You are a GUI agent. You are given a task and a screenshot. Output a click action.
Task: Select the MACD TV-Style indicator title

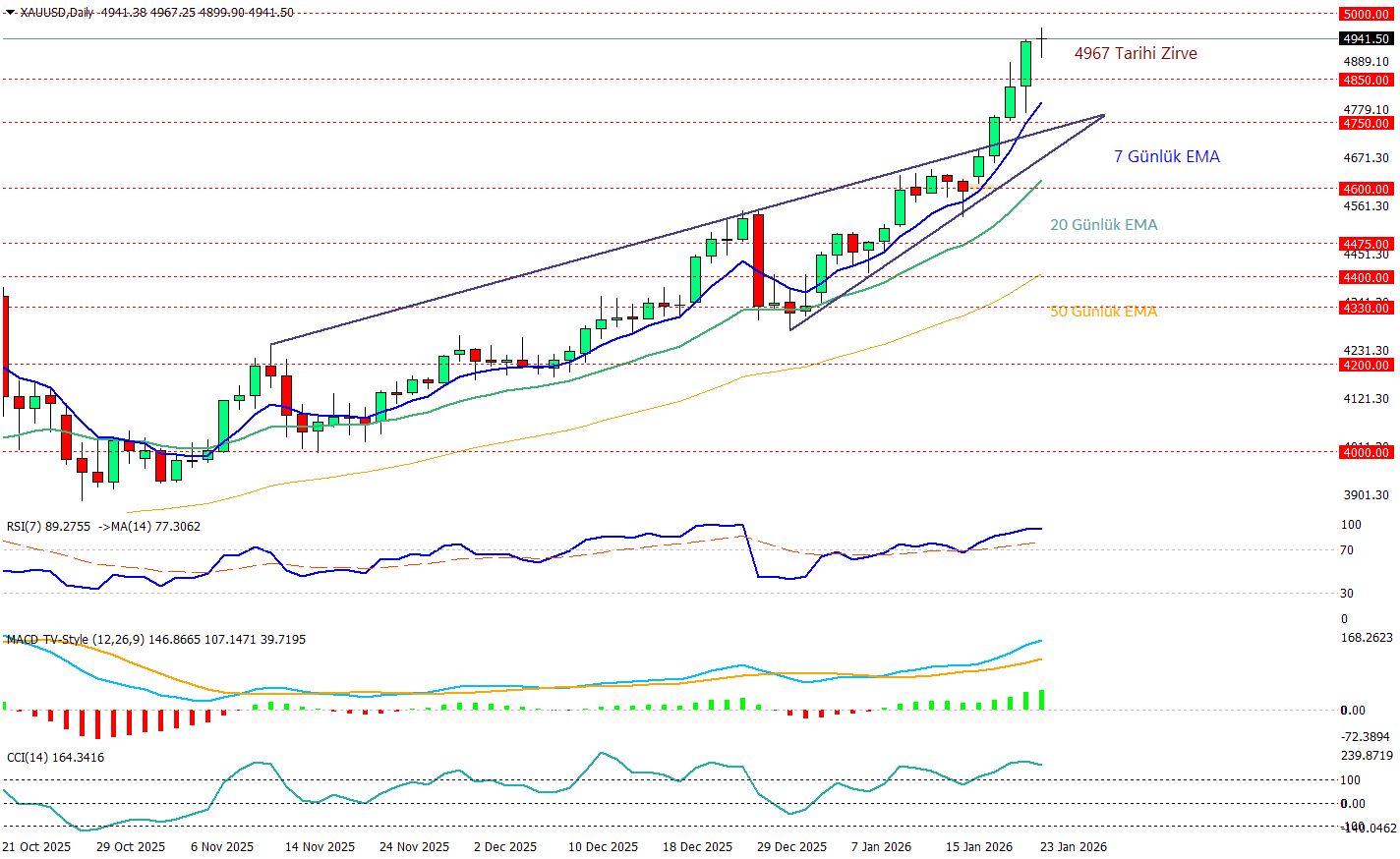[x=76, y=640]
